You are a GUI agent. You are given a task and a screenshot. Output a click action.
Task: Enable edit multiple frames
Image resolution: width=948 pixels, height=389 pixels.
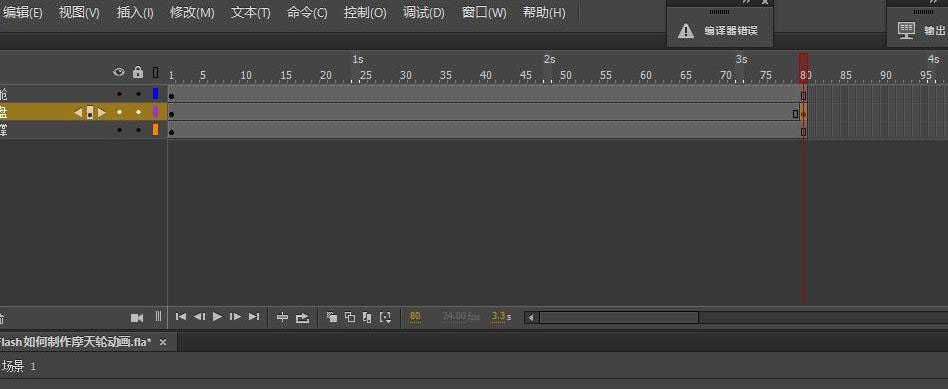(367, 317)
